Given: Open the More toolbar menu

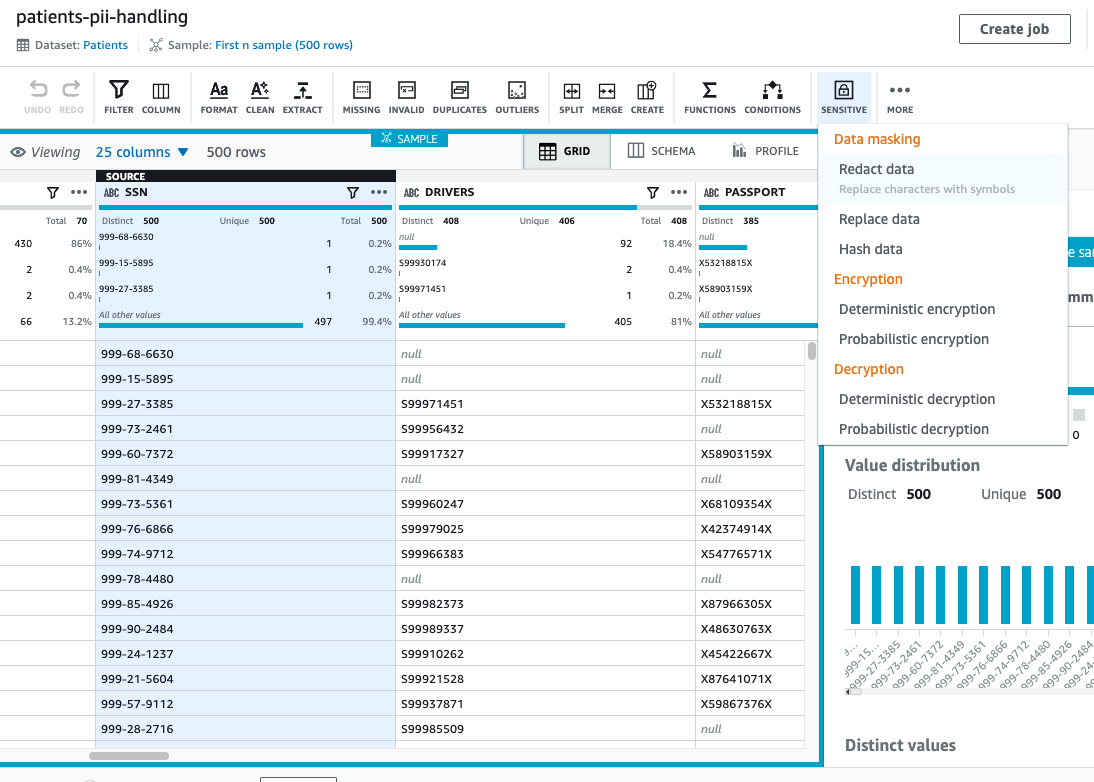Looking at the screenshot, I should 900,97.
